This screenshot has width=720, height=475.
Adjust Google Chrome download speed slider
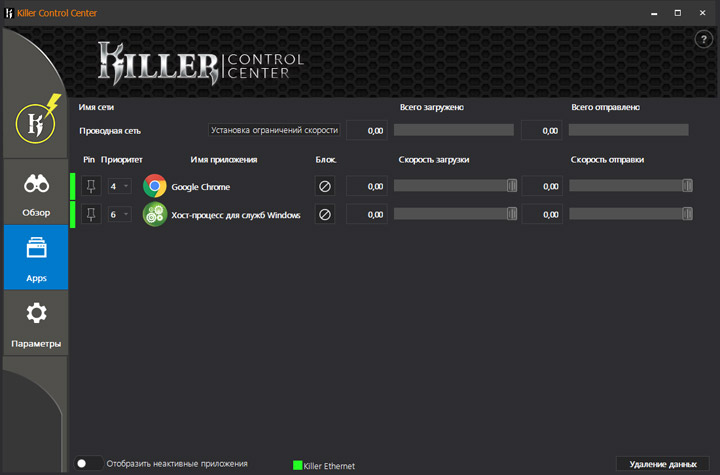[x=512, y=186]
